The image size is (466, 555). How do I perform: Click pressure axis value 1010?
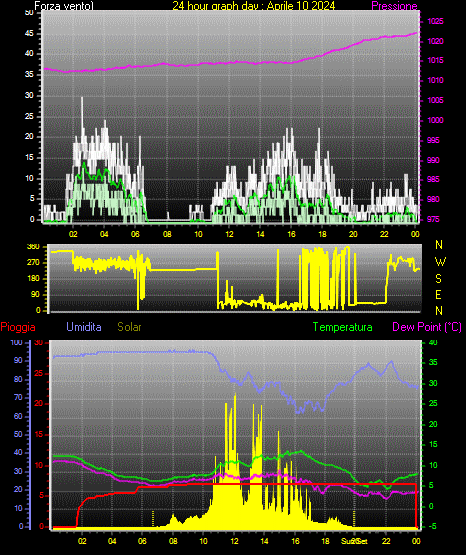point(435,80)
